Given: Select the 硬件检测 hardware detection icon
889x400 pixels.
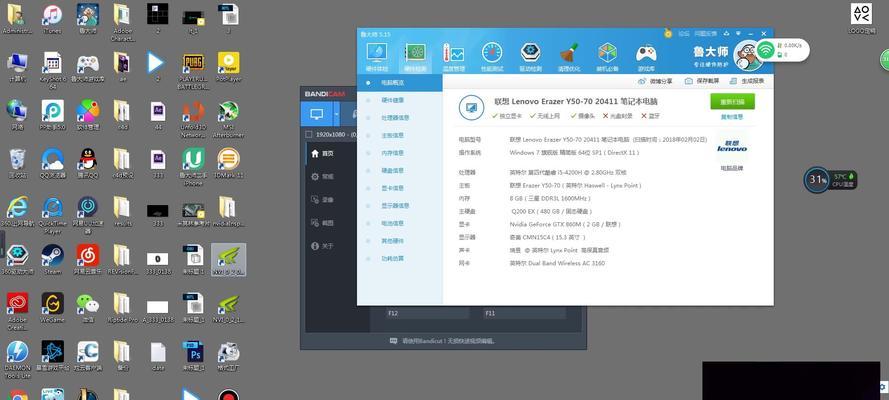Looking at the screenshot, I should [x=415, y=56].
